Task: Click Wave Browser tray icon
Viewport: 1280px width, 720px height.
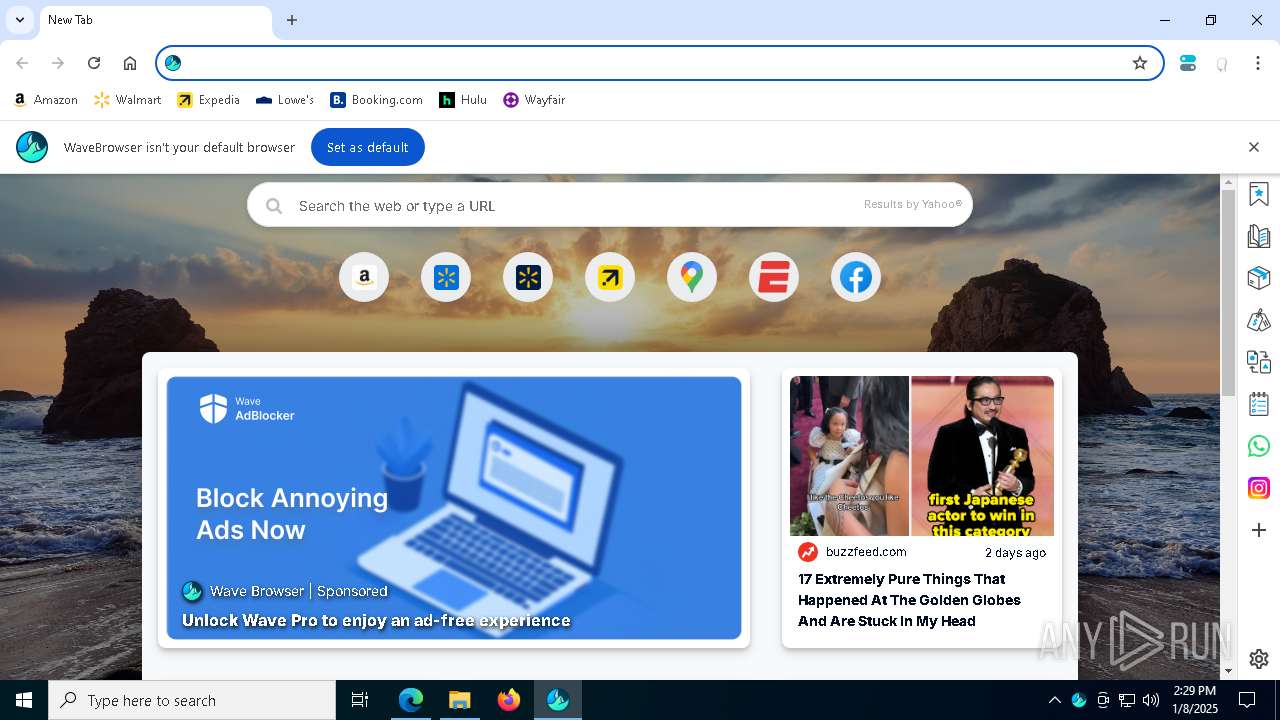Action: (1079, 700)
